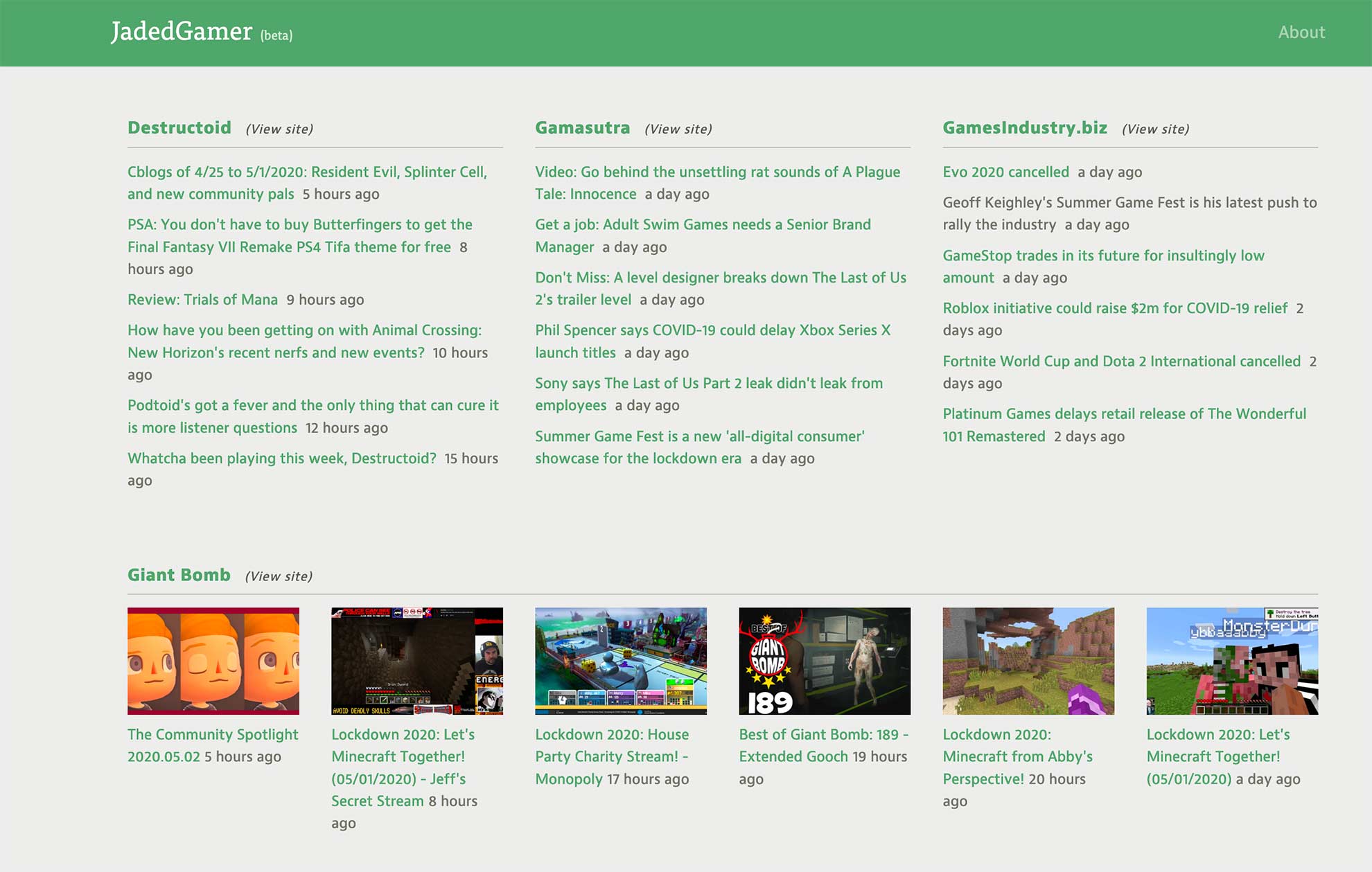This screenshot has width=1372, height=872.
Task: Read Don't Miss: Last of Us 2 trailer level
Action: coord(721,288)
